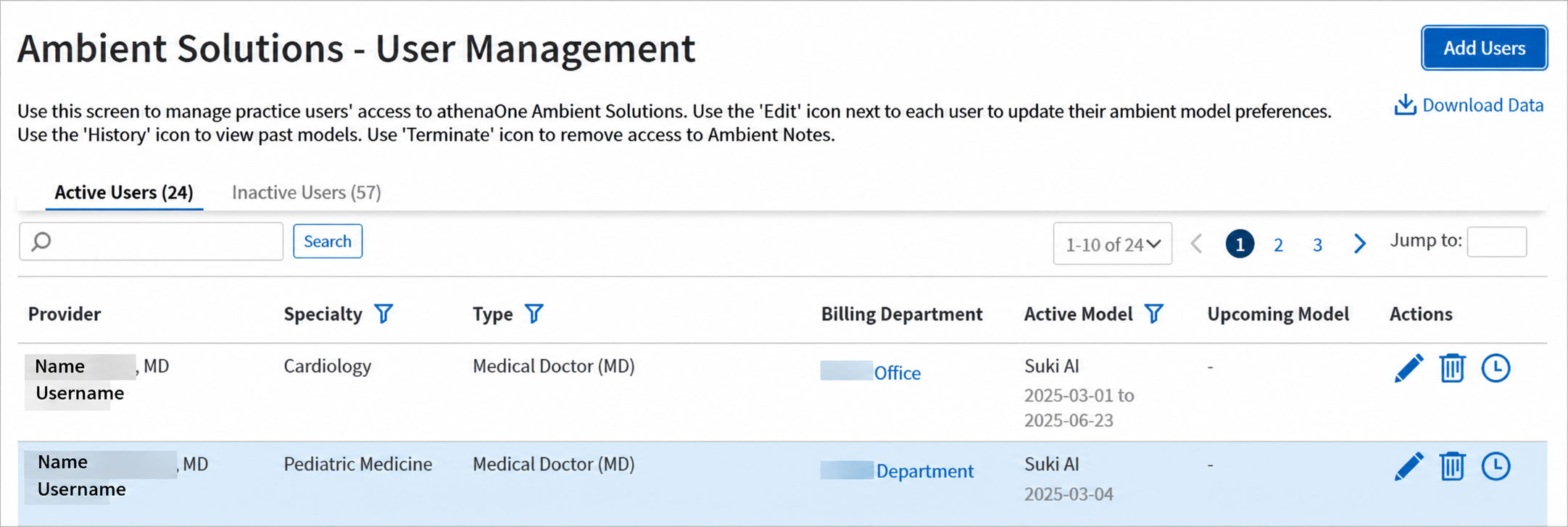
Task: Click the Upcoming Model column header
Action: point(1278,314)
